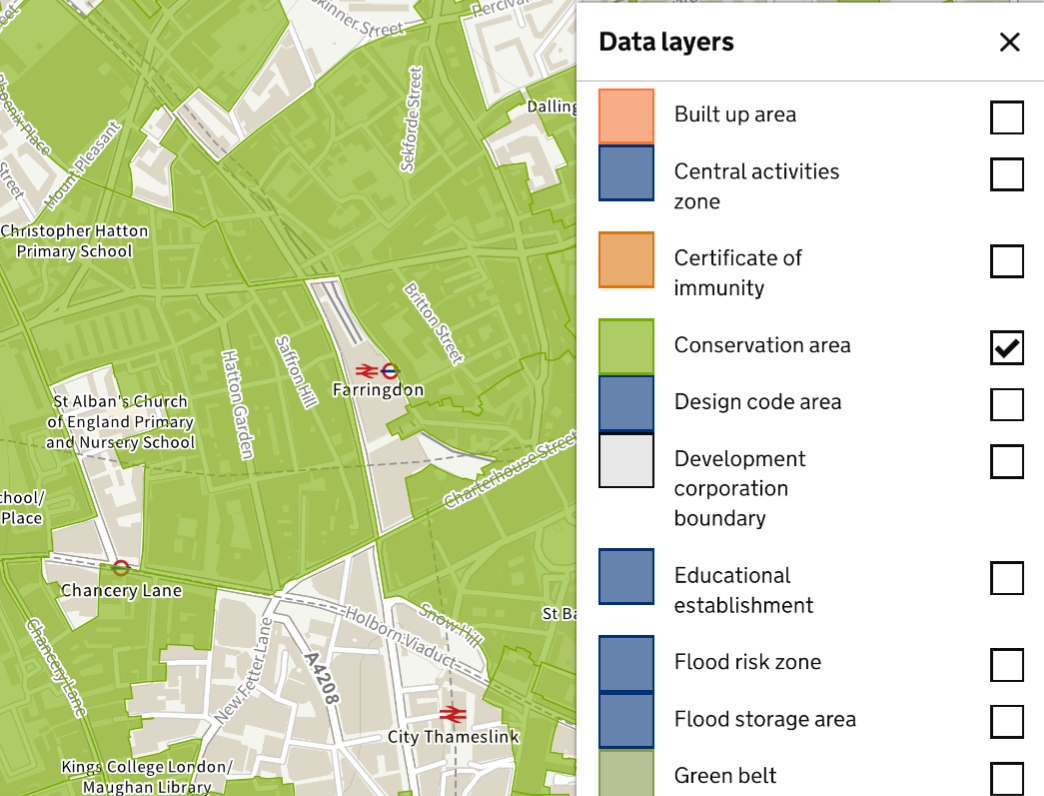Enable the Certificate of immunity checkbox
Image resolution: width=1044 pixels, height=796 pixels.
(1007, 261)
